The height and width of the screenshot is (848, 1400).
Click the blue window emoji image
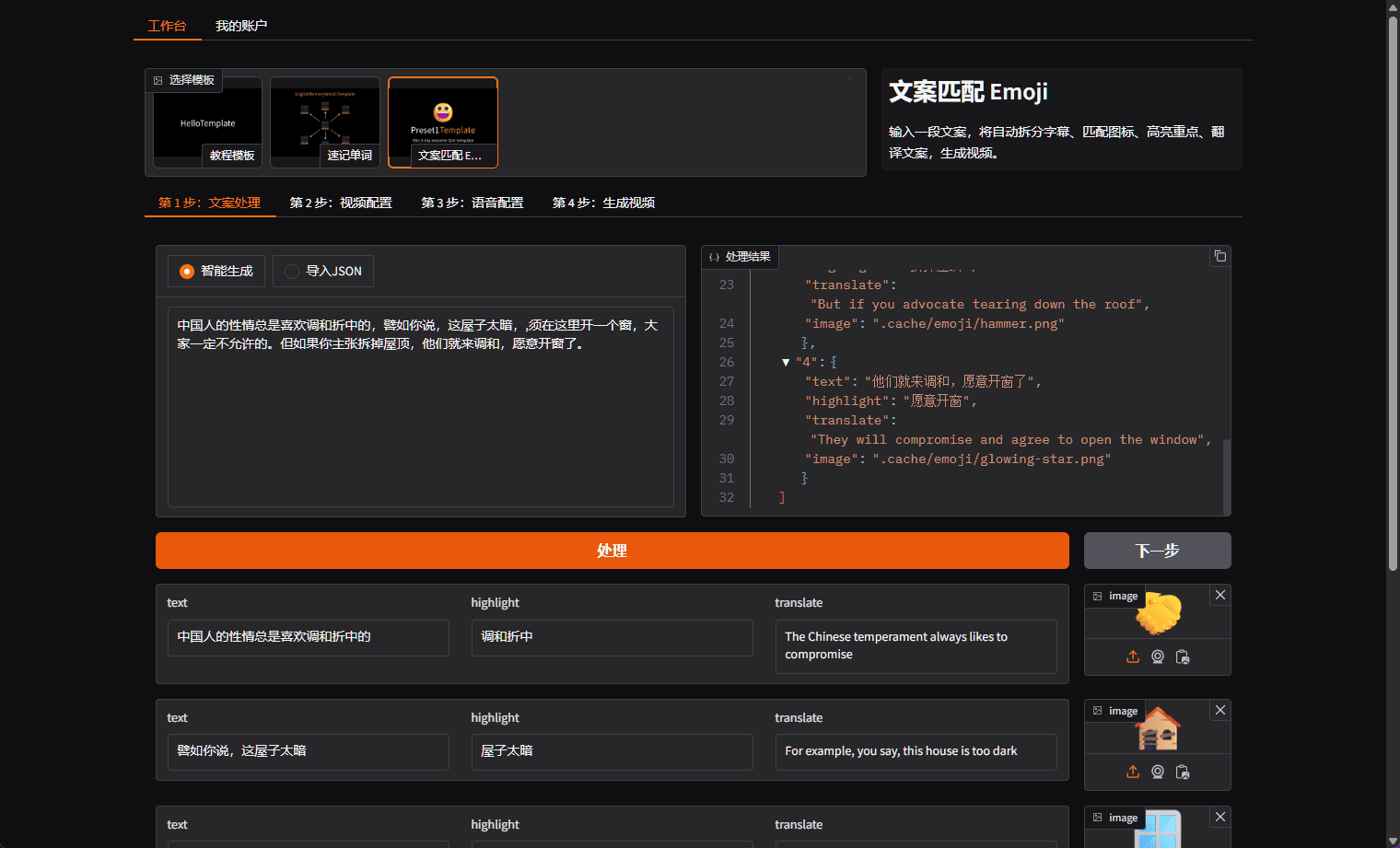[1158, 829]
